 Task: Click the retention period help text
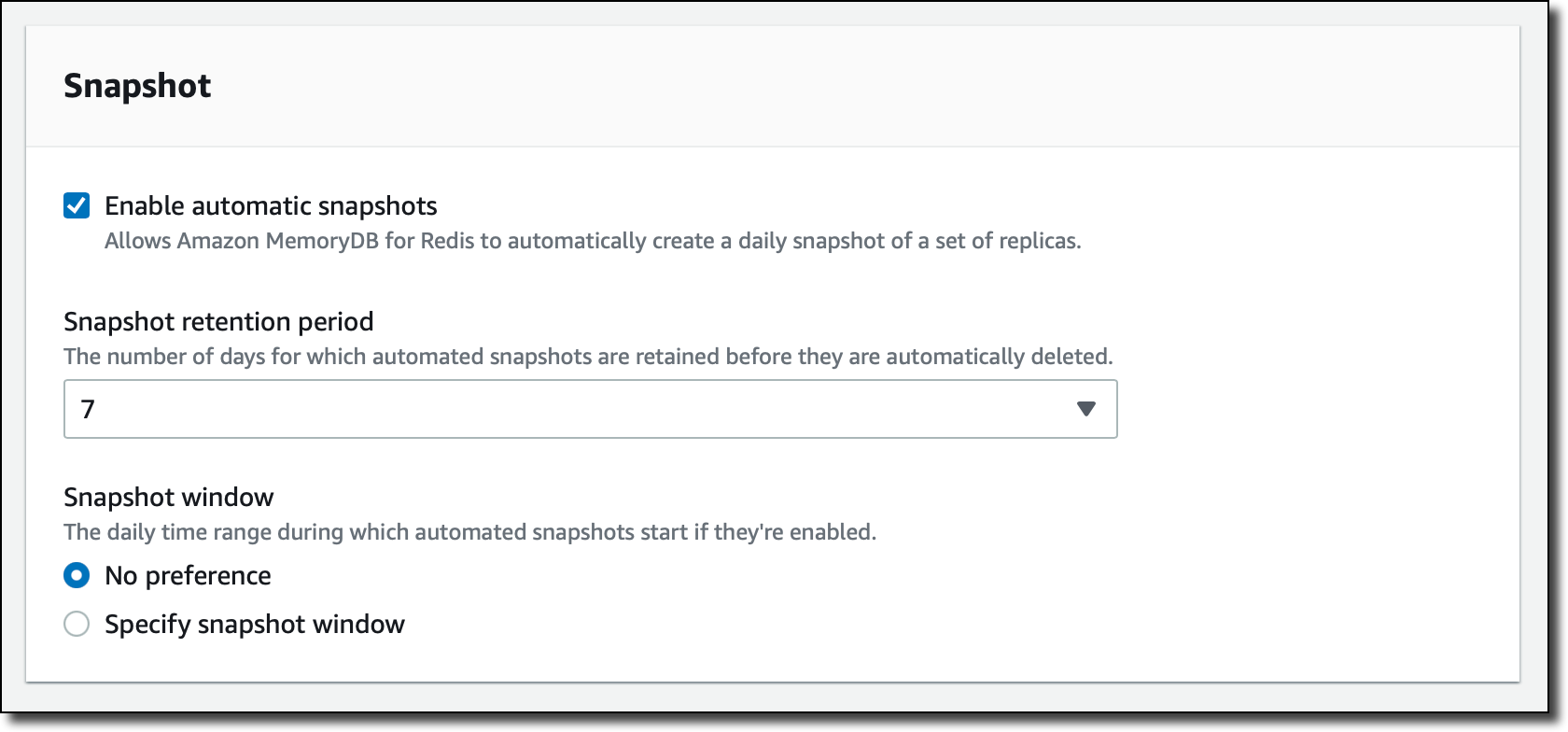[x=588, y=357]
